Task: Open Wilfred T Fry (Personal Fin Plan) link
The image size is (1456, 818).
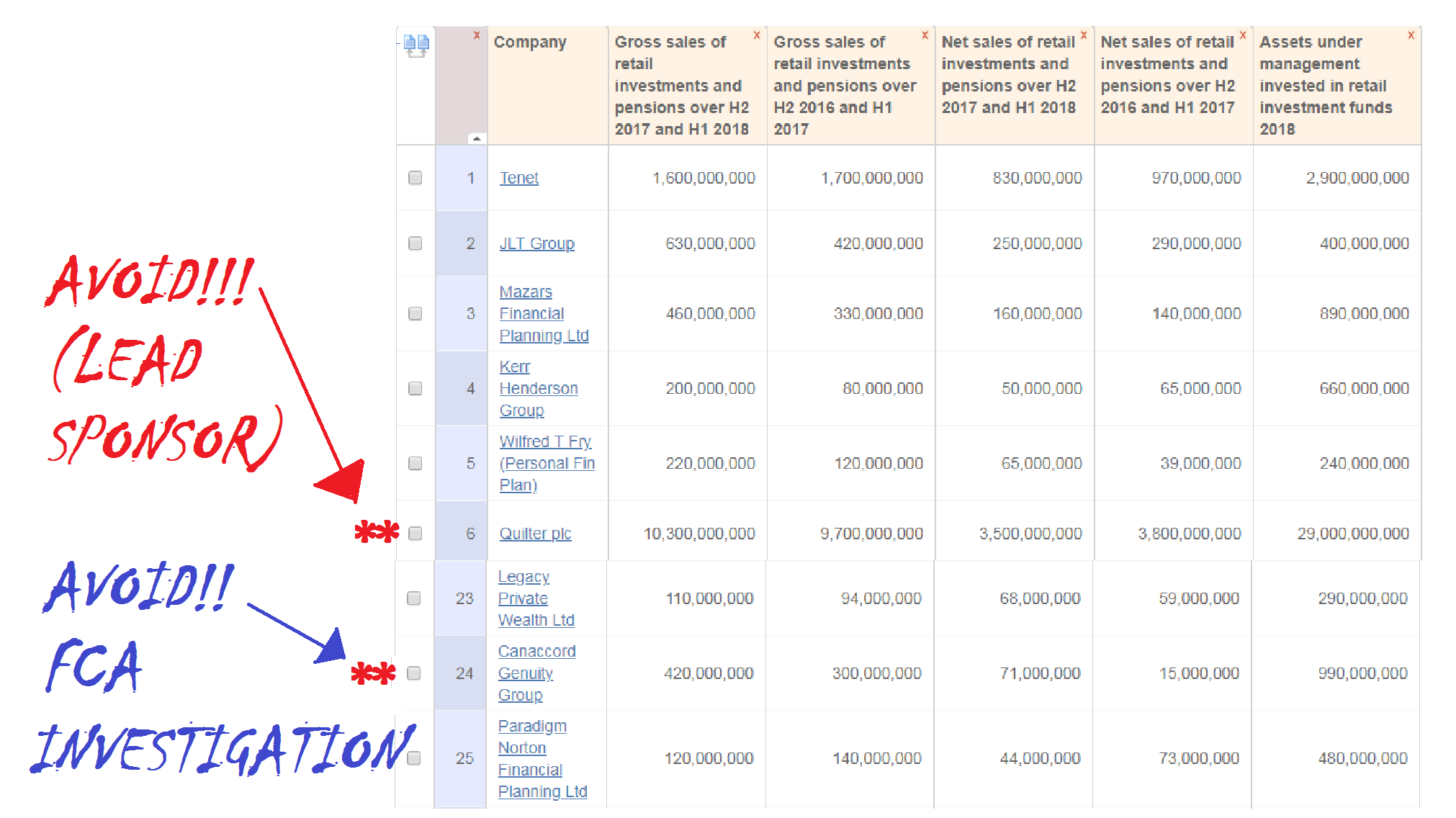Action: pos(547,464)
